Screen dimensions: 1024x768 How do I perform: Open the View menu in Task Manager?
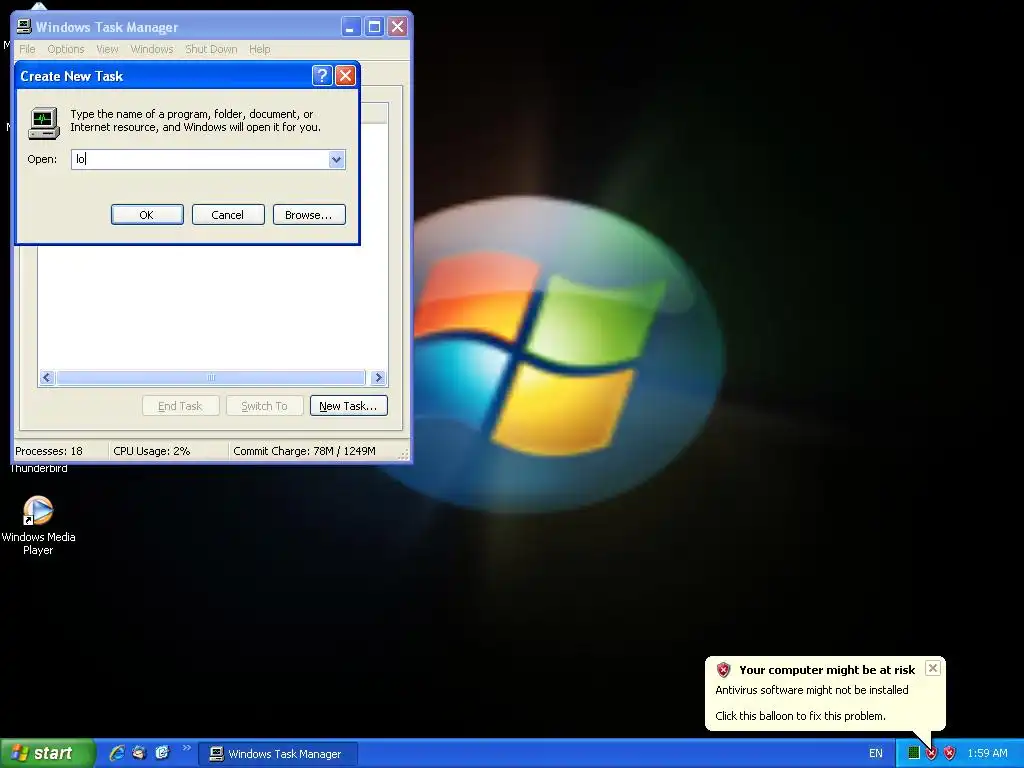107,49
